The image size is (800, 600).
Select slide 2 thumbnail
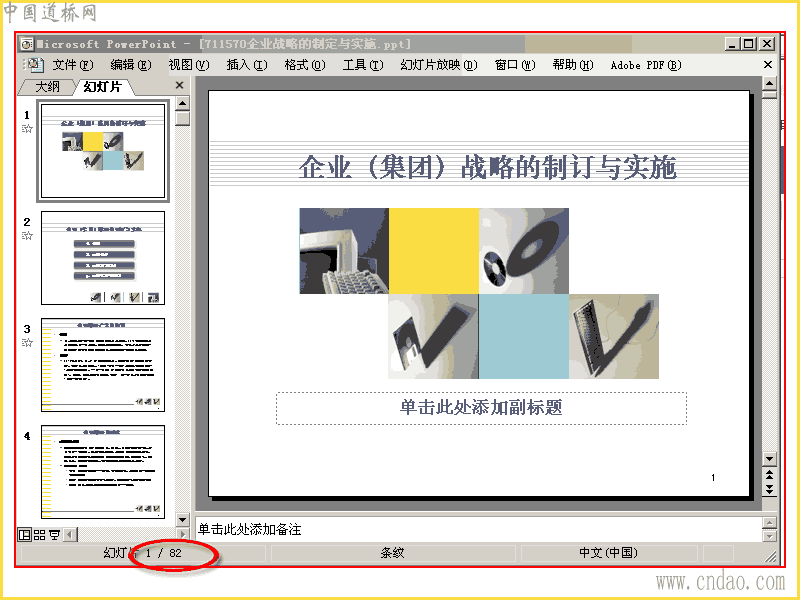tap(103, 258)
